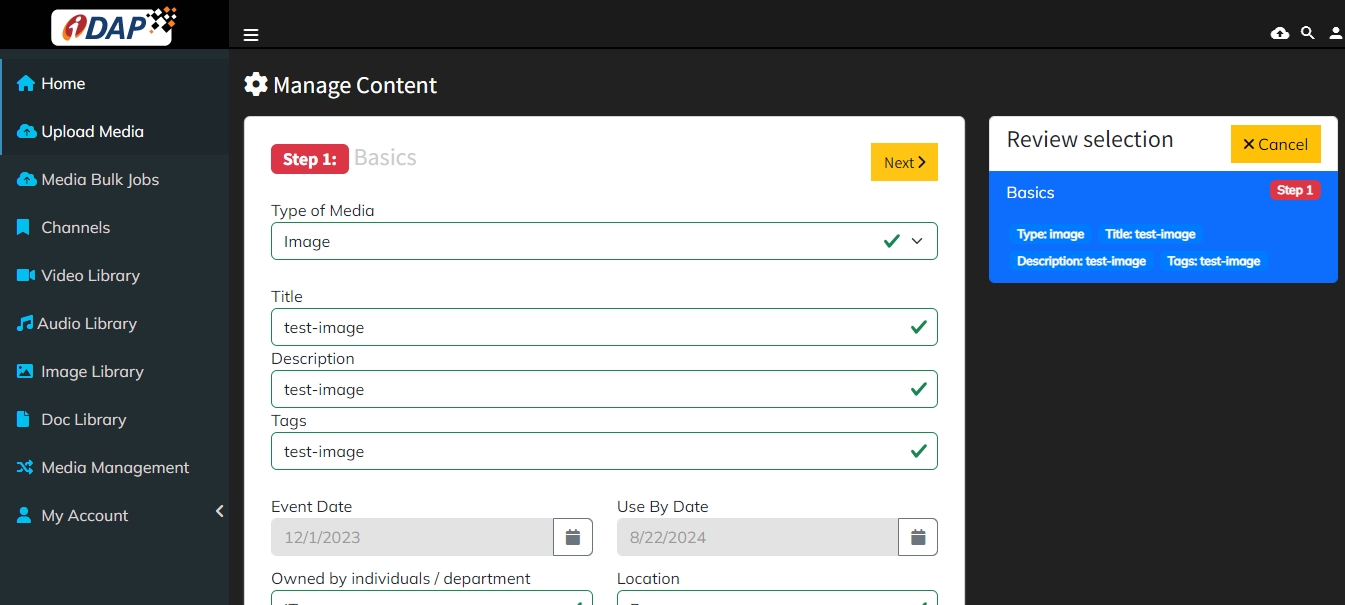
Task: Click the Location label
Action: (648, 578)
